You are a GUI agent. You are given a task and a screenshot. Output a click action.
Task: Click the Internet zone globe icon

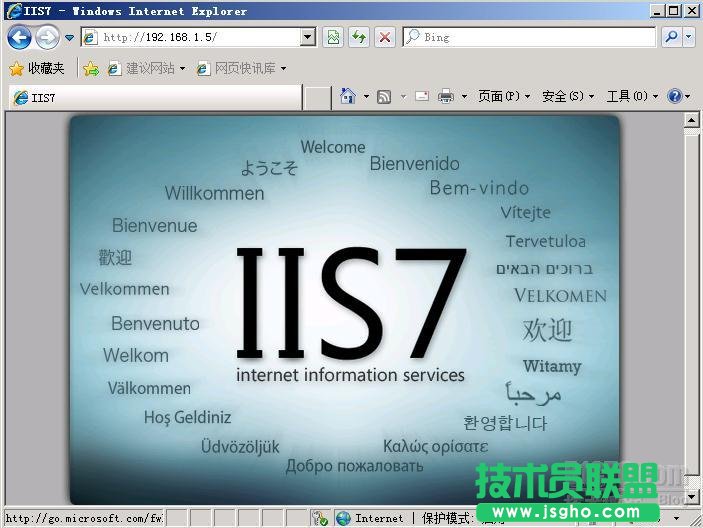343,519
